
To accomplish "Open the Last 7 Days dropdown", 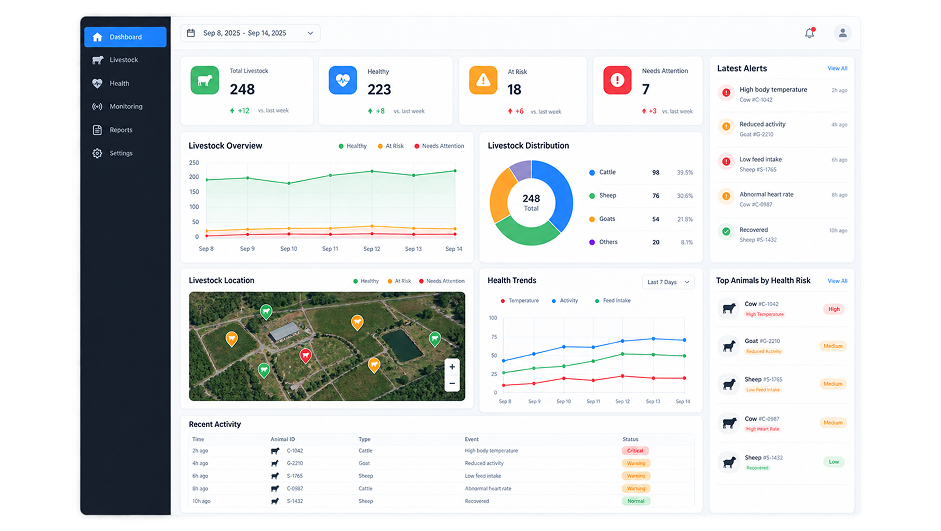I will coord(668,282).
